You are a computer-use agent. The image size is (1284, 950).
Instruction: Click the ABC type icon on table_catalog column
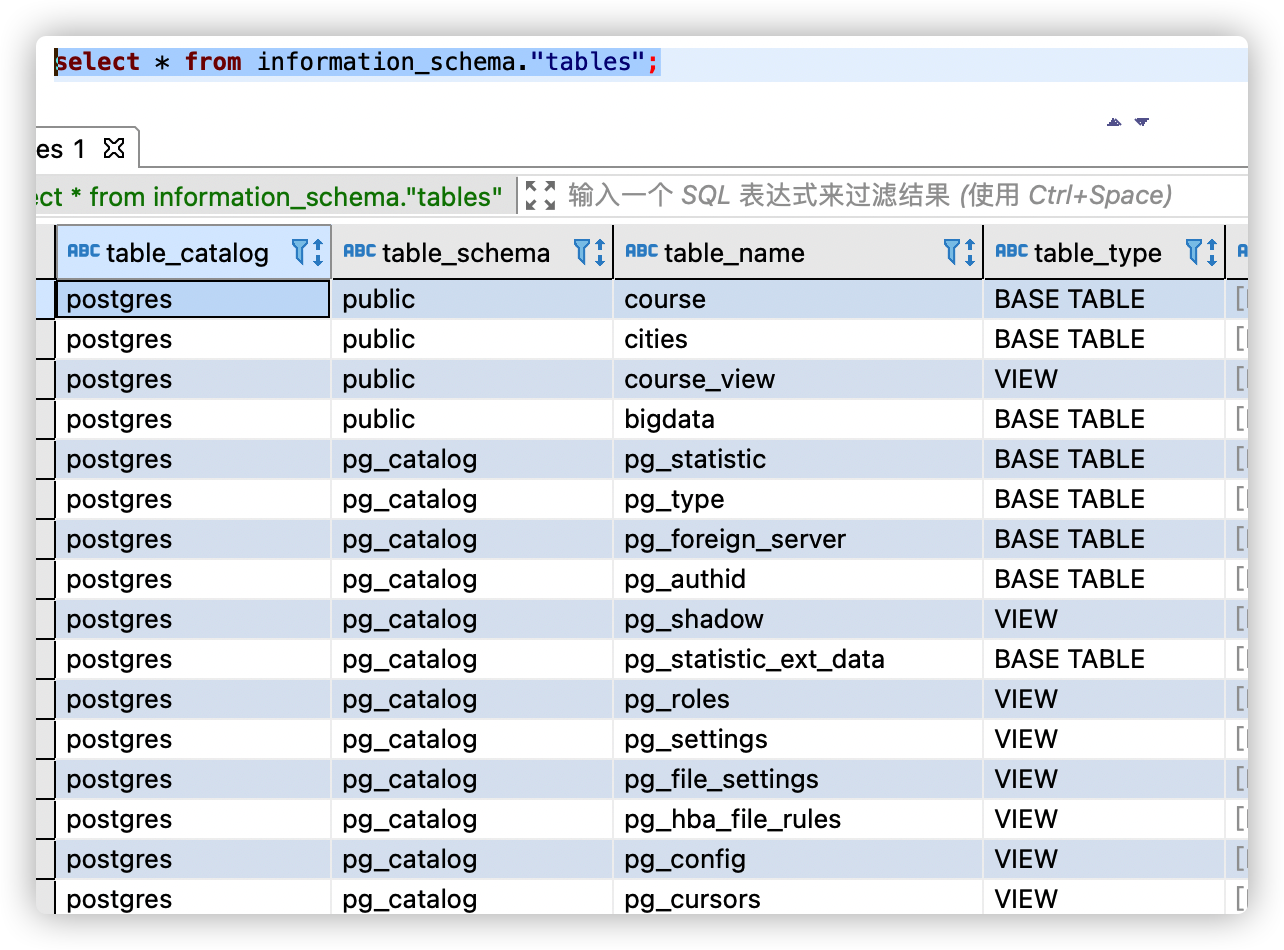click(x=83, y=253)
